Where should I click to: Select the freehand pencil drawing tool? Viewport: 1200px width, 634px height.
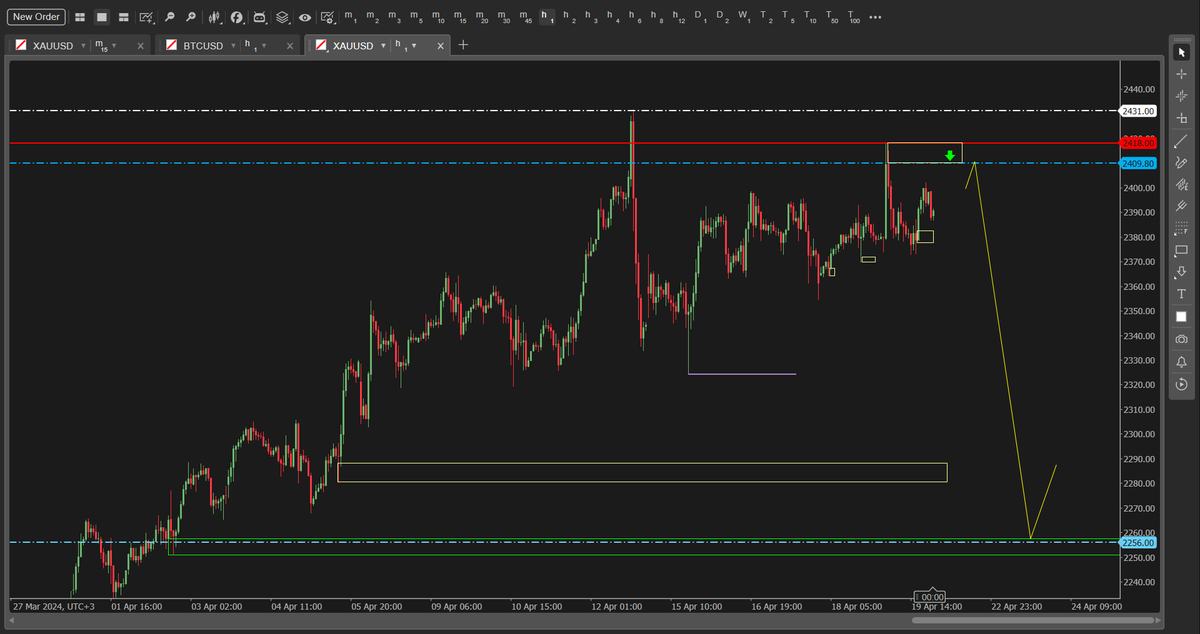coord(1181,162)
